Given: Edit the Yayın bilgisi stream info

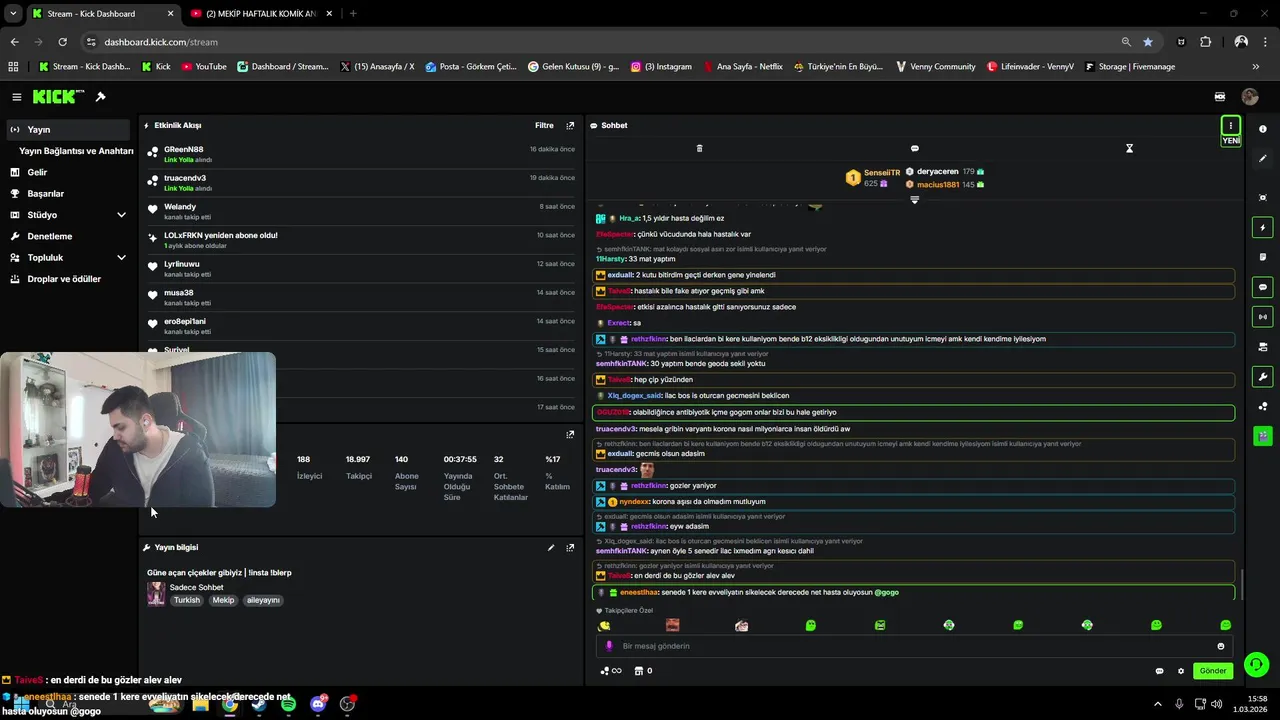Looking at the screenshot, I should pyautogui.click(x=551, y=548).
